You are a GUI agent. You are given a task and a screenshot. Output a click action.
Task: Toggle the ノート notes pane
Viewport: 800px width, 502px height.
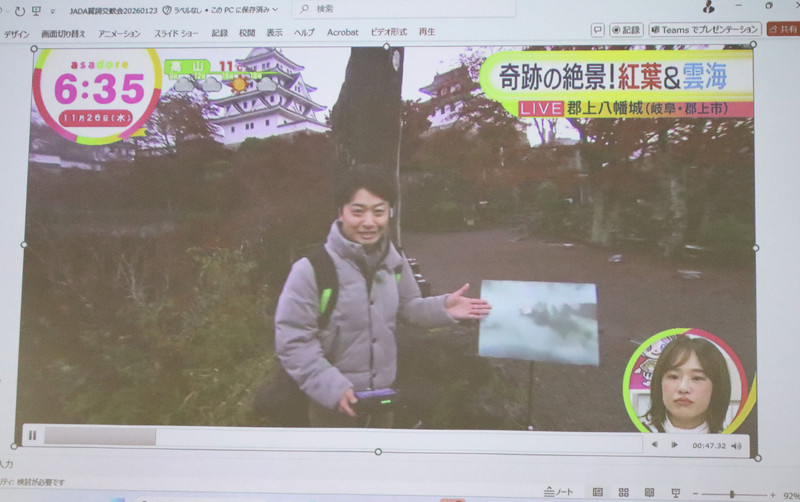point(559,492)
